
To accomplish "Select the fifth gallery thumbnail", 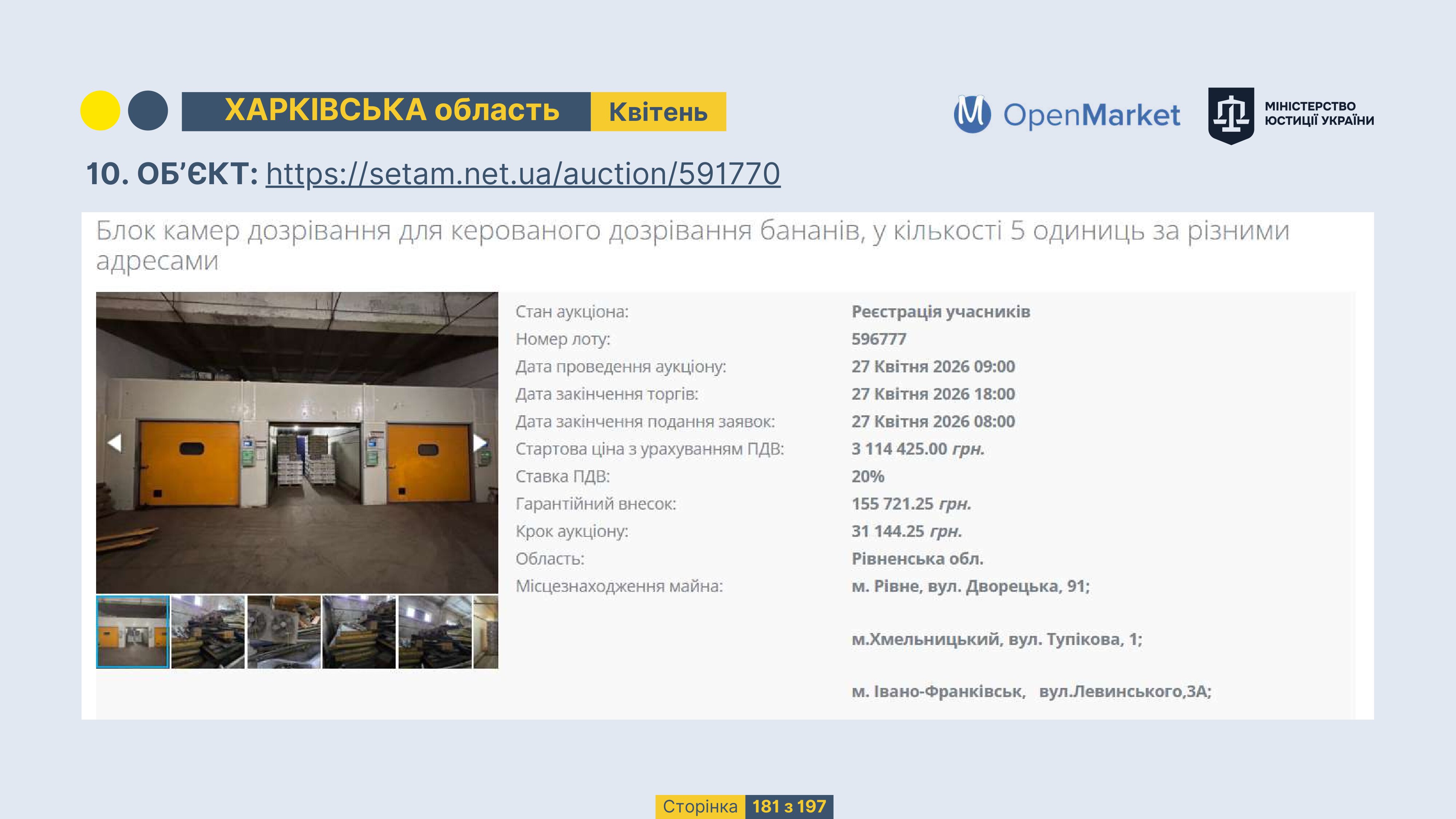I will pos(435,631).
